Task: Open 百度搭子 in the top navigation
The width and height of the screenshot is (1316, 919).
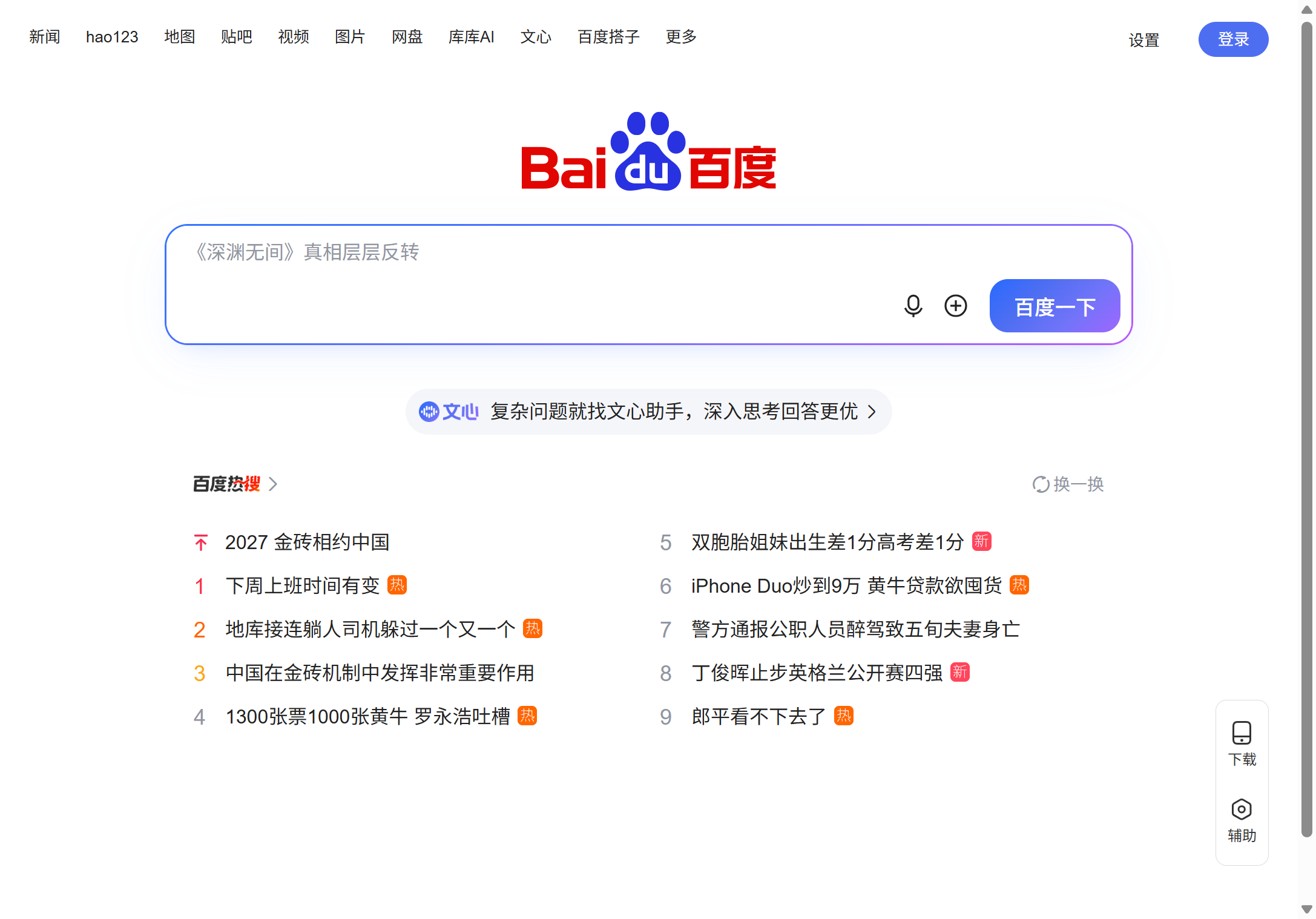Action: point(608,37)
